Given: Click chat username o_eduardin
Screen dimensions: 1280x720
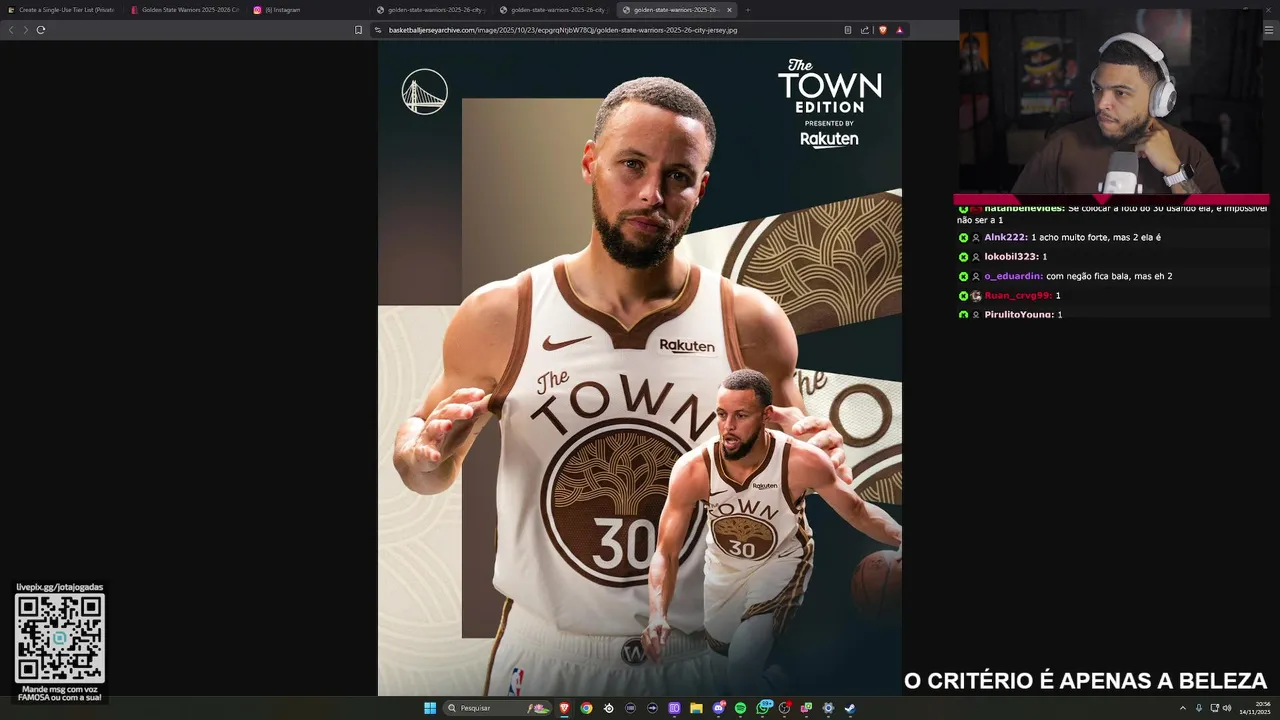Looking at the screenshot, I should (1013, 276).
